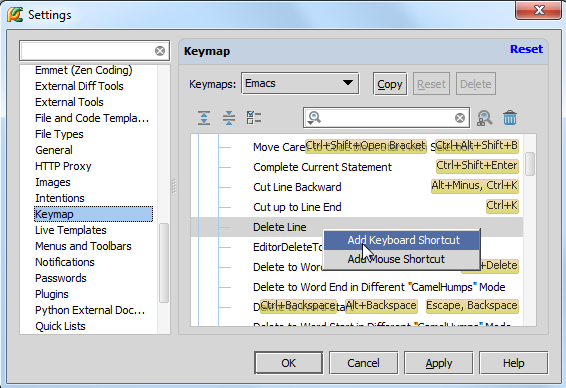Click inside the keymap action search field
The image size is (566, 388).
(x=386, y=118)
